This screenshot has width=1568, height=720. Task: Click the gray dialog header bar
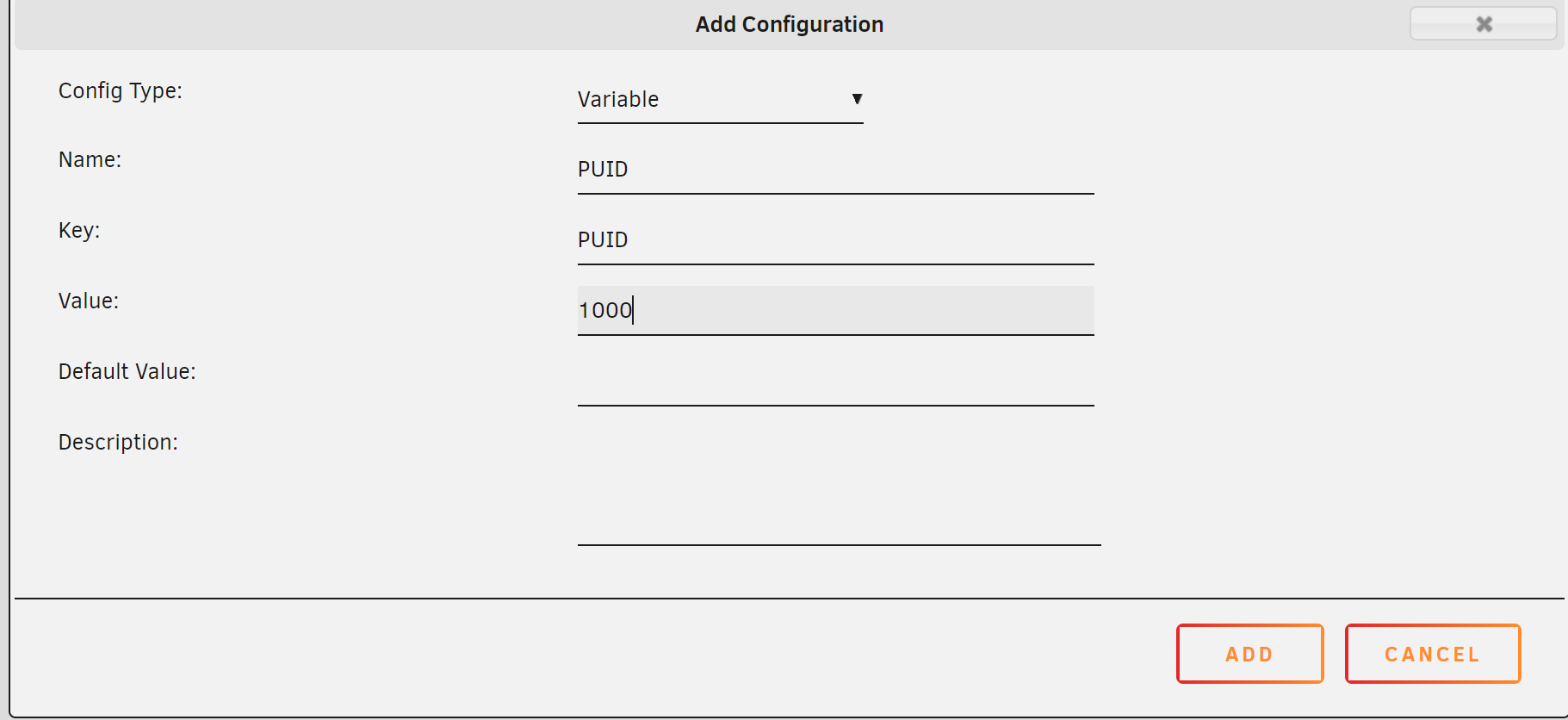(x=790, y=24)
